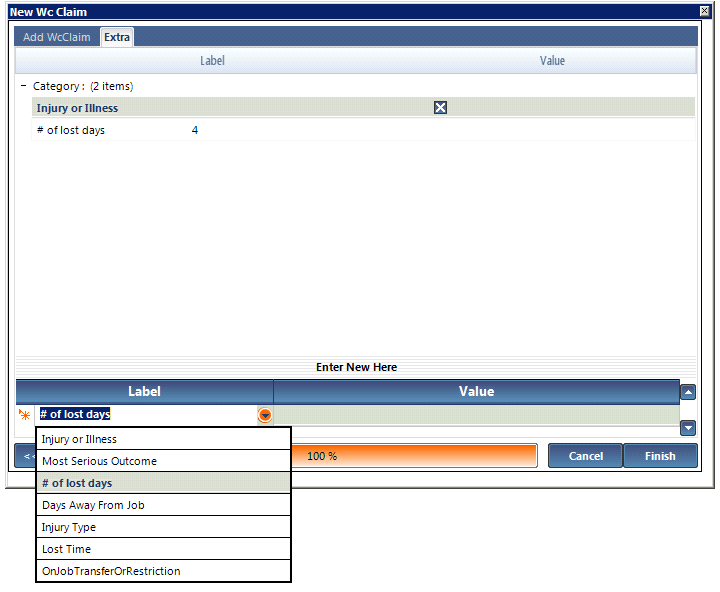720x592 pixels.
Task: Choose Injury or Illness from dropdown list
Action: [x=163, y=439]
